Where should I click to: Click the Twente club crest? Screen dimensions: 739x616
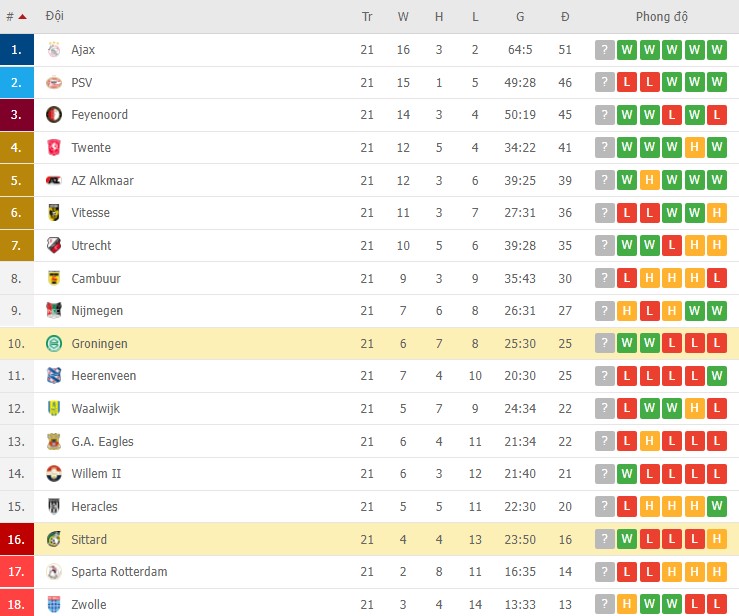coord(54,148)
